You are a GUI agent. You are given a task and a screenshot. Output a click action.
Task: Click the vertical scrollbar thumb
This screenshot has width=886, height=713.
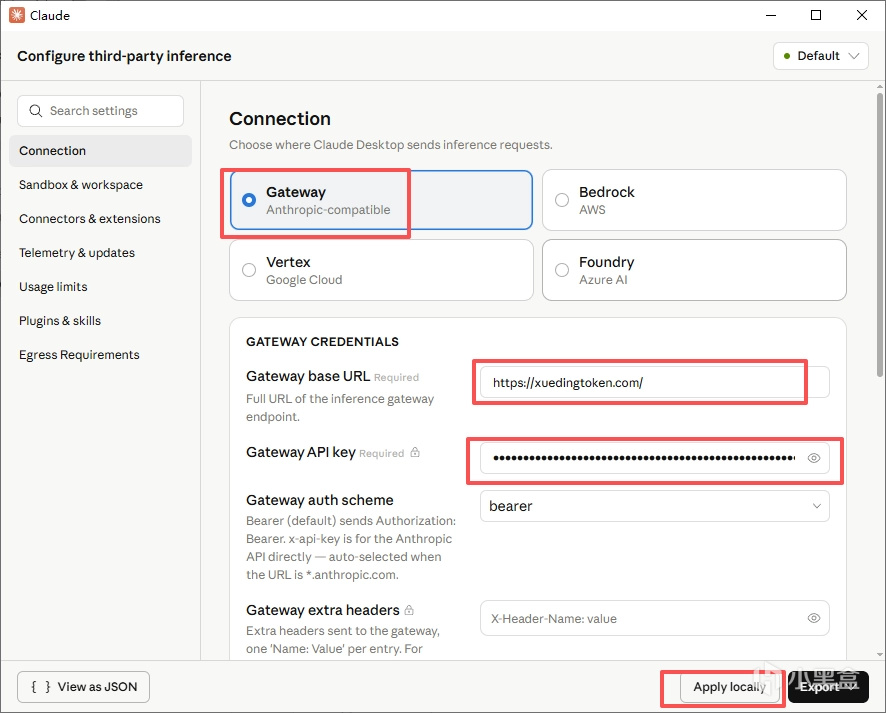click(880, 234)
